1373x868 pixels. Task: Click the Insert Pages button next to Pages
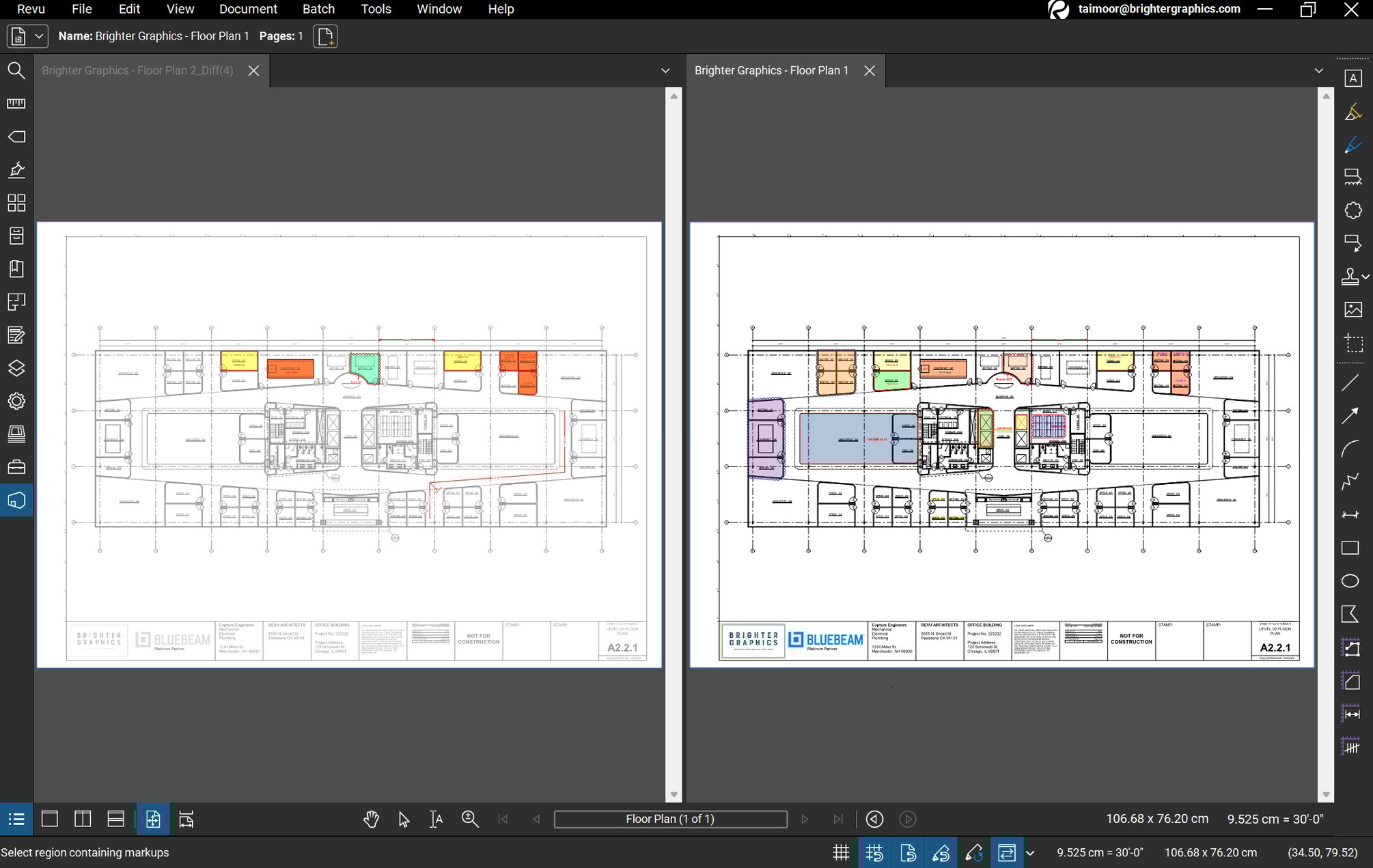[325, 36]
